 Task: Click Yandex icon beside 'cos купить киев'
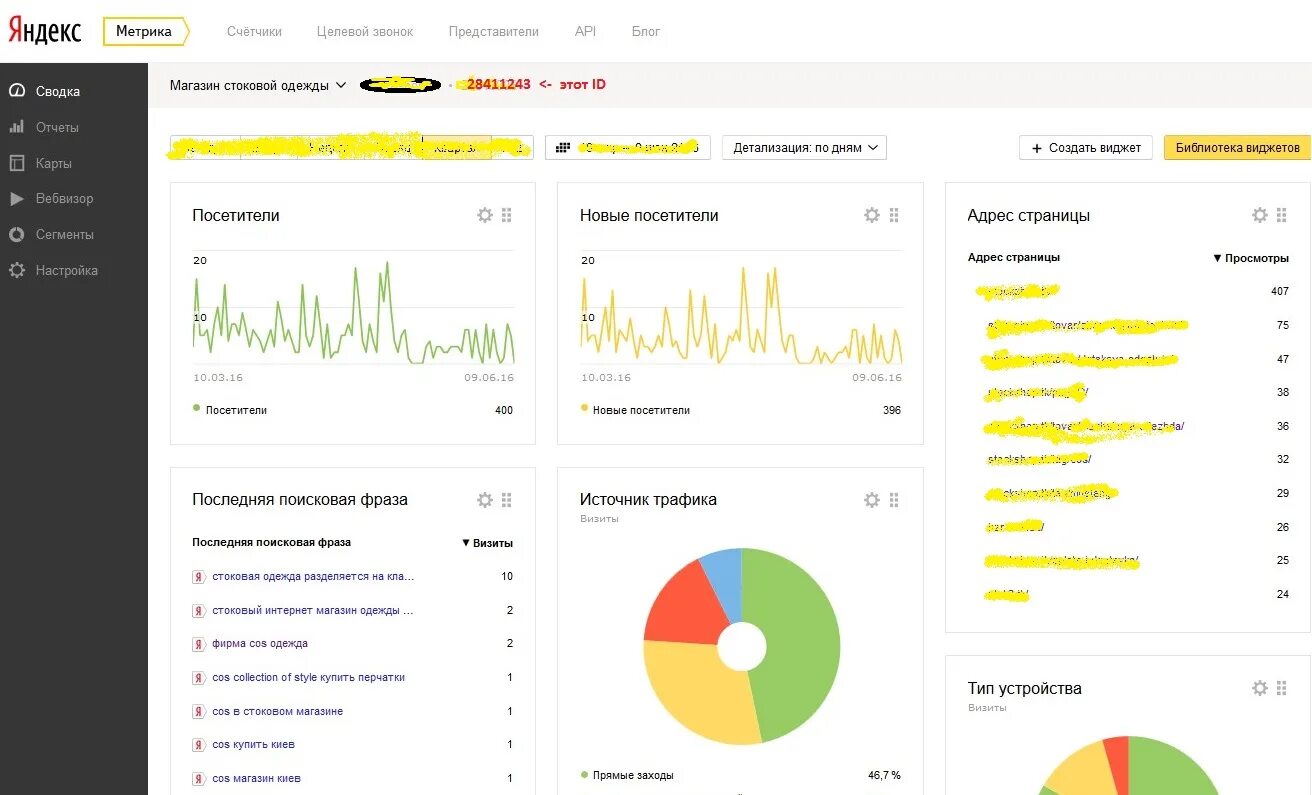198,745
